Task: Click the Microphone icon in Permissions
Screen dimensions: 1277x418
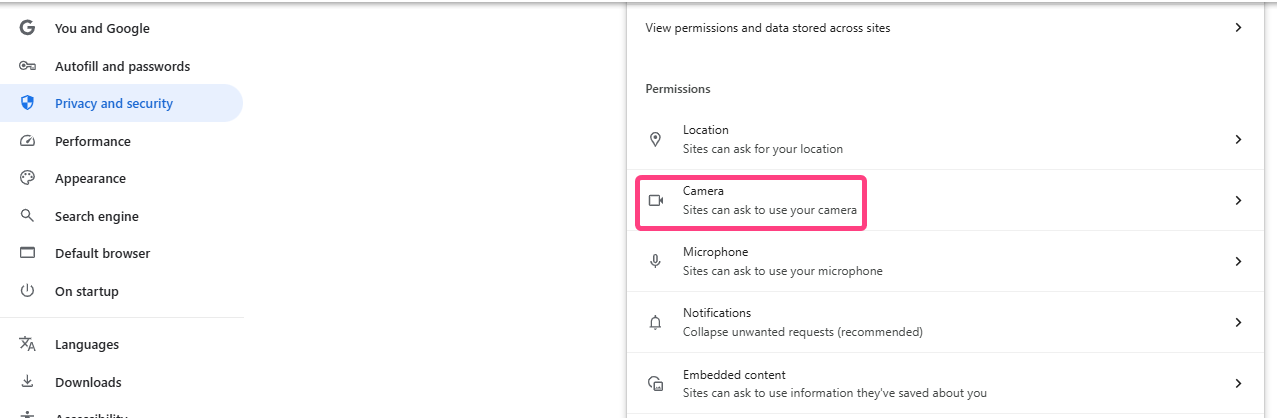Action: pos(656,261)
